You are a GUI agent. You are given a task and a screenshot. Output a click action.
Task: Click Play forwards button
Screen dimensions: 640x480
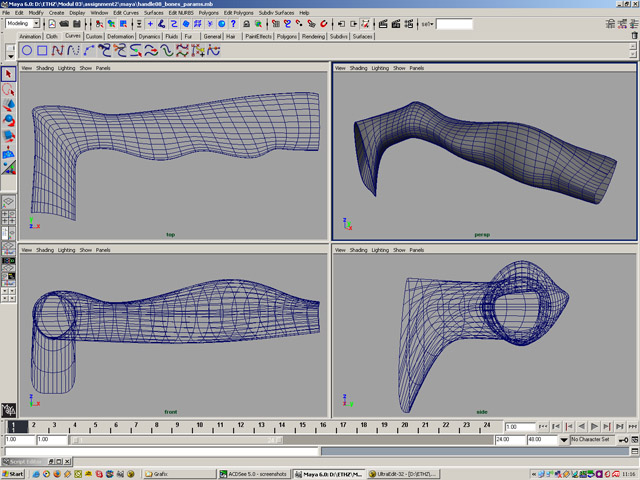point(595,427)
